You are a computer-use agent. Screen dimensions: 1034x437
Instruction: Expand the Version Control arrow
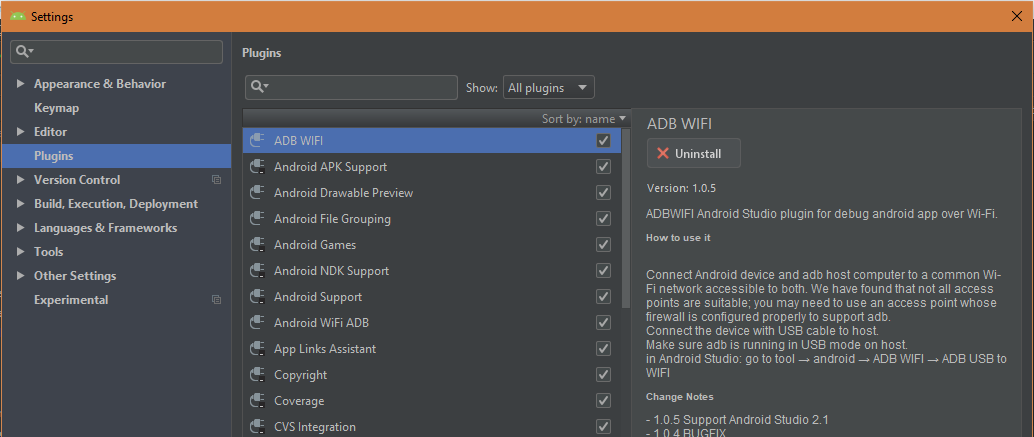(x=20, y=180)
